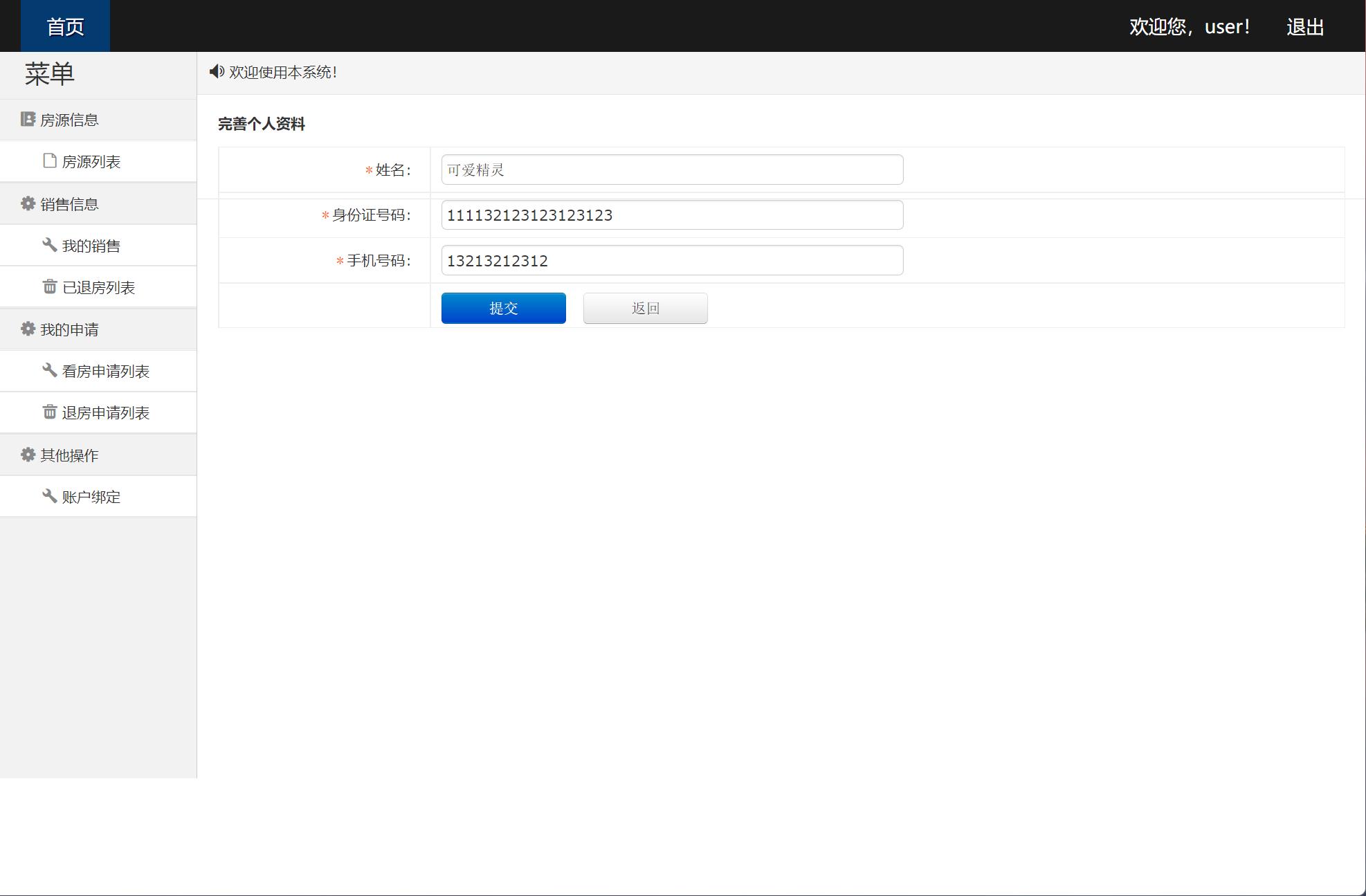Click the 退出 logout link

(1304, 27)
